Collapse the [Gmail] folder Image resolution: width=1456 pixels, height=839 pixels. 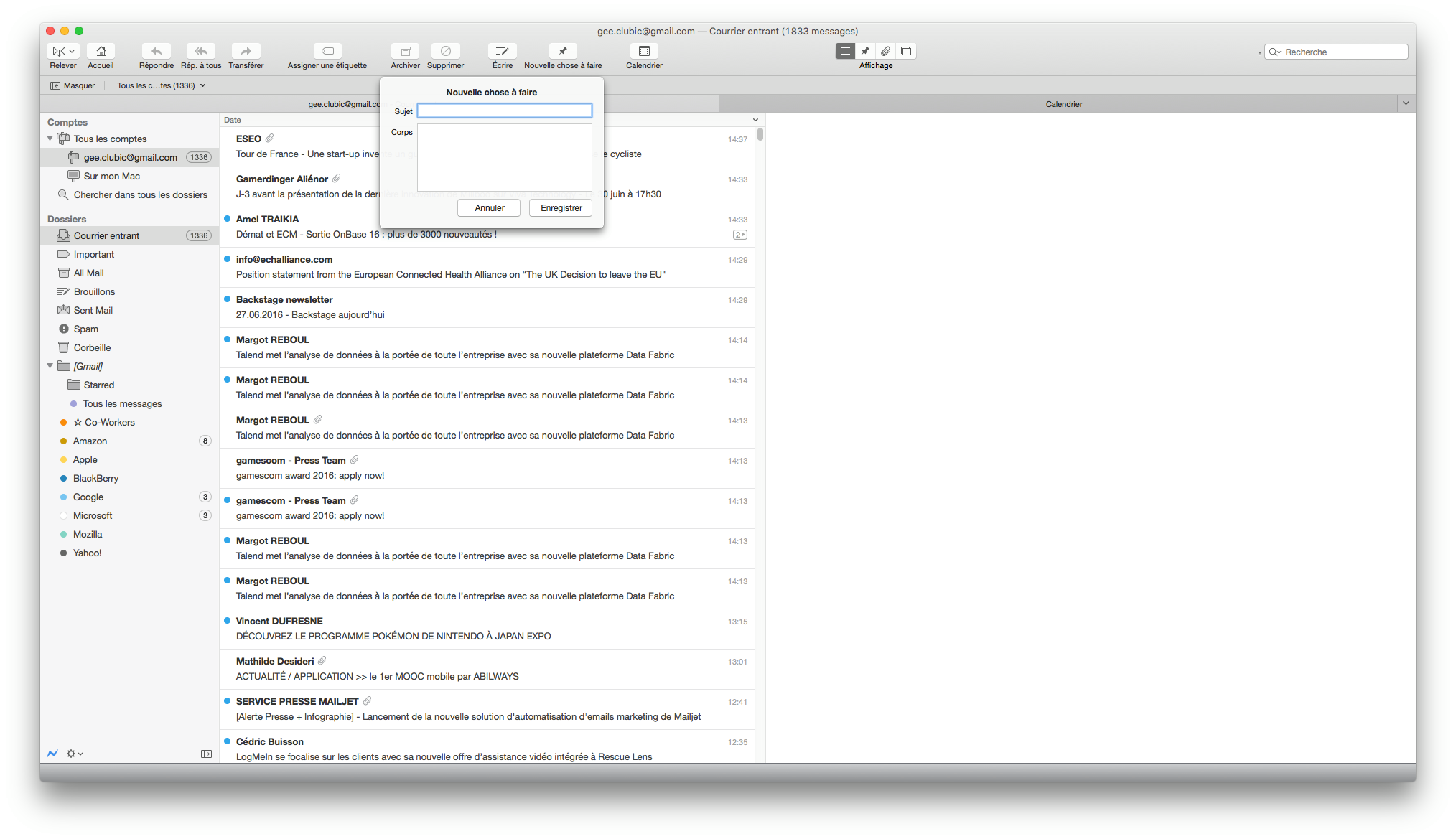coord(50,366)
